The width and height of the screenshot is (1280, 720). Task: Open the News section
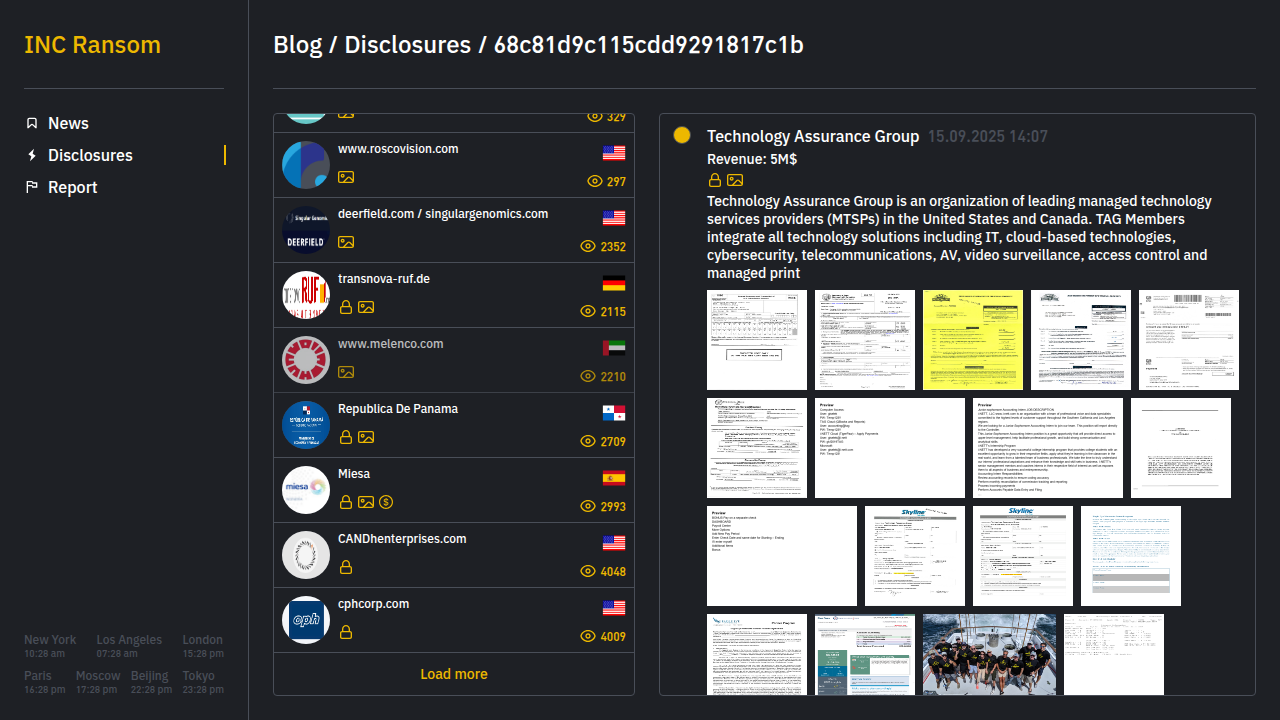click(68, 123)
